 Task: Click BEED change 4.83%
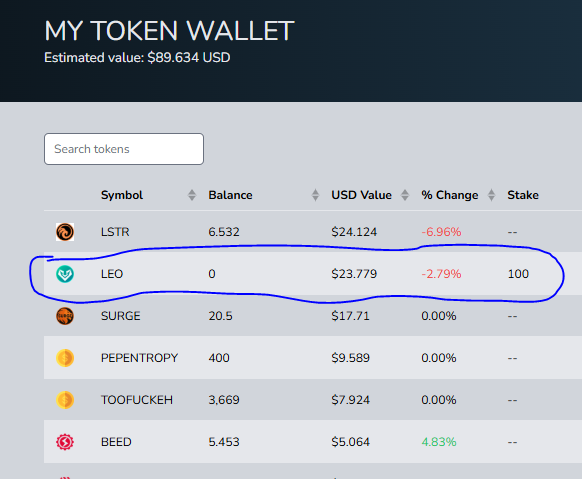tap(439, 442)
